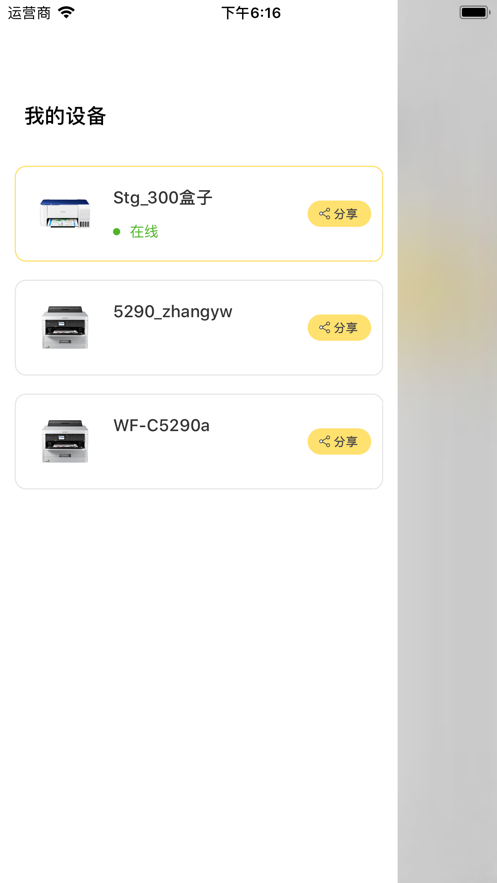Image resolution: width=497 pixels, height=883 pixels.
Task: Select the WF-C5290a printer thumbnail
Action: 65,441
